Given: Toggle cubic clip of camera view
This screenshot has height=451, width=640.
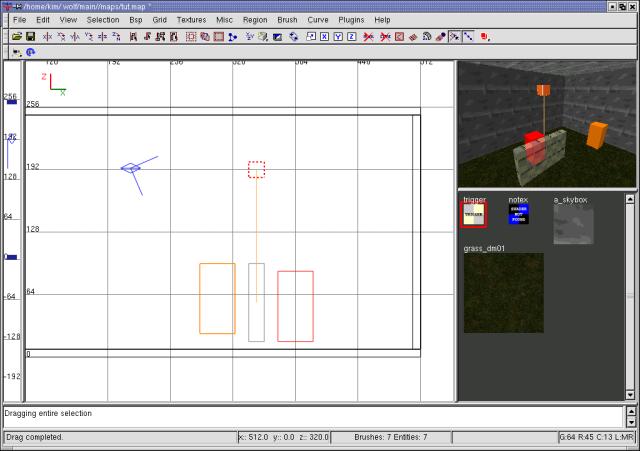Looking at the screenshot, I should [x=278, y=37].
